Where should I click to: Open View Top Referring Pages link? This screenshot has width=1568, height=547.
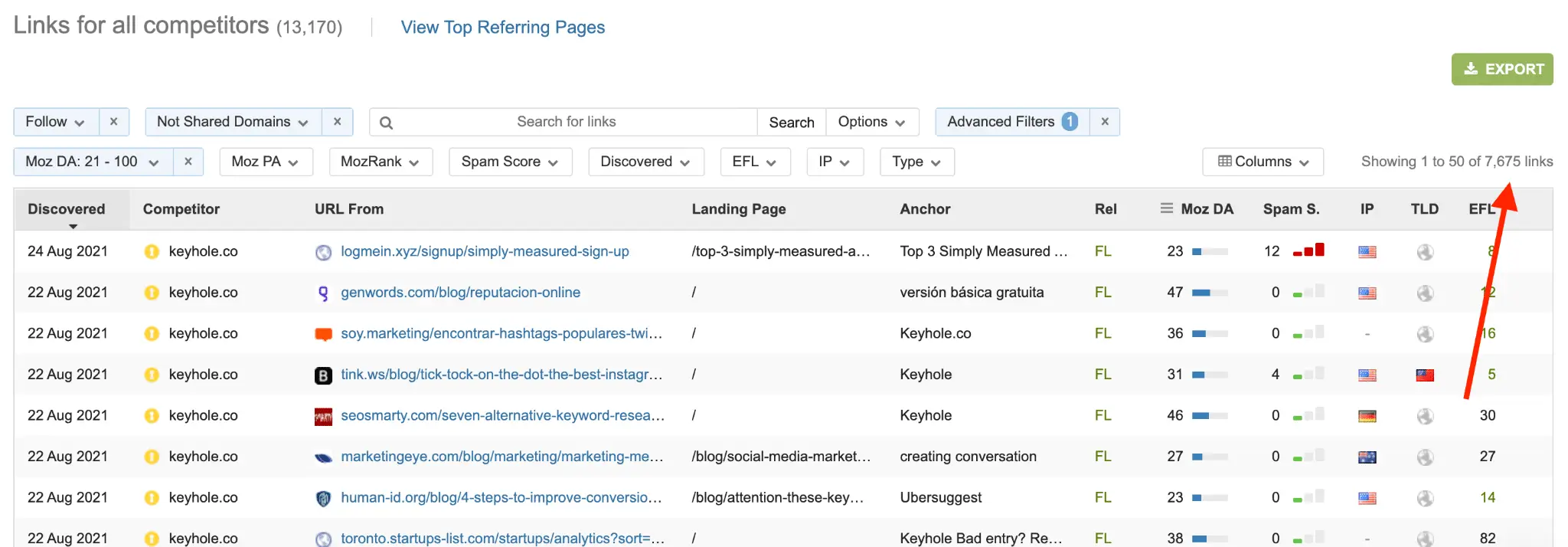tap(502, 28)
